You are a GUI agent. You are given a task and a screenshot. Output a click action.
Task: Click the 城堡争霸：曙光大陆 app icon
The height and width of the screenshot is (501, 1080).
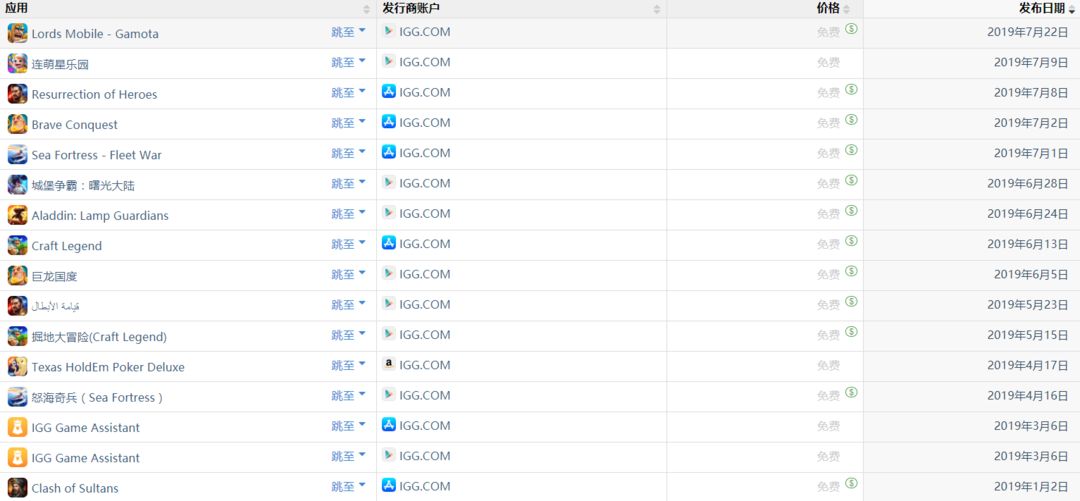tap(17, 185)
